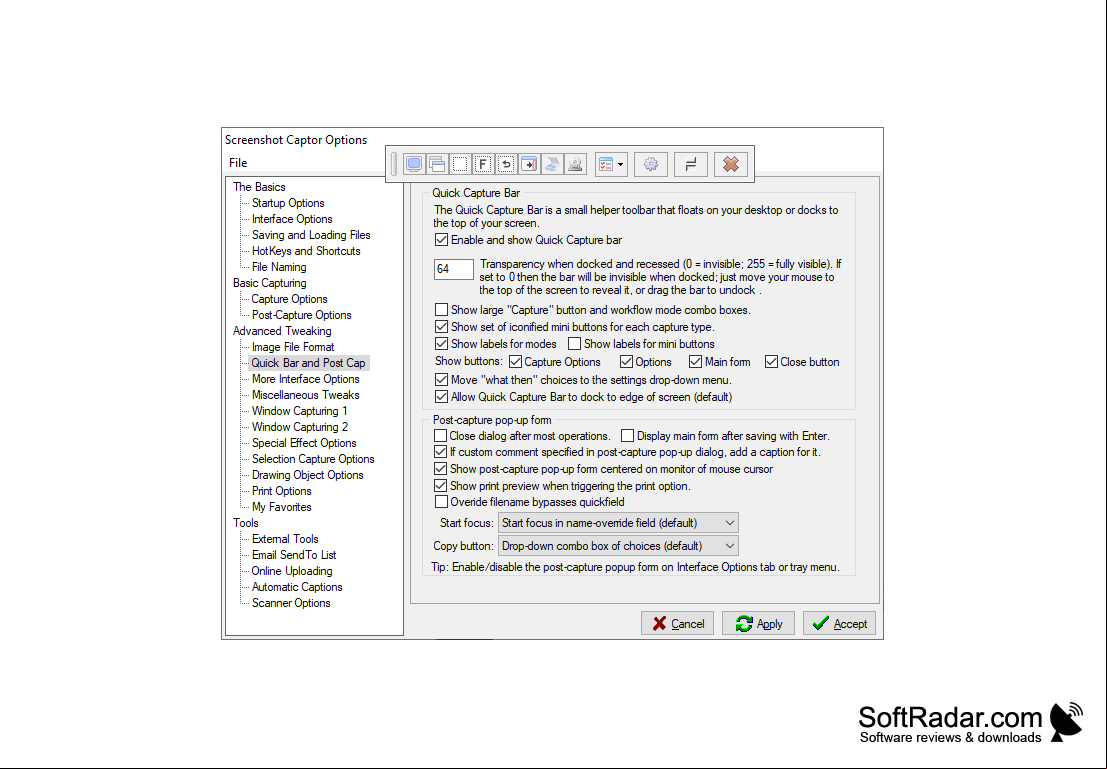Select the Advanced Tweaking tree node
Viewport: 1107px width, 769px height.
point(282,331)
